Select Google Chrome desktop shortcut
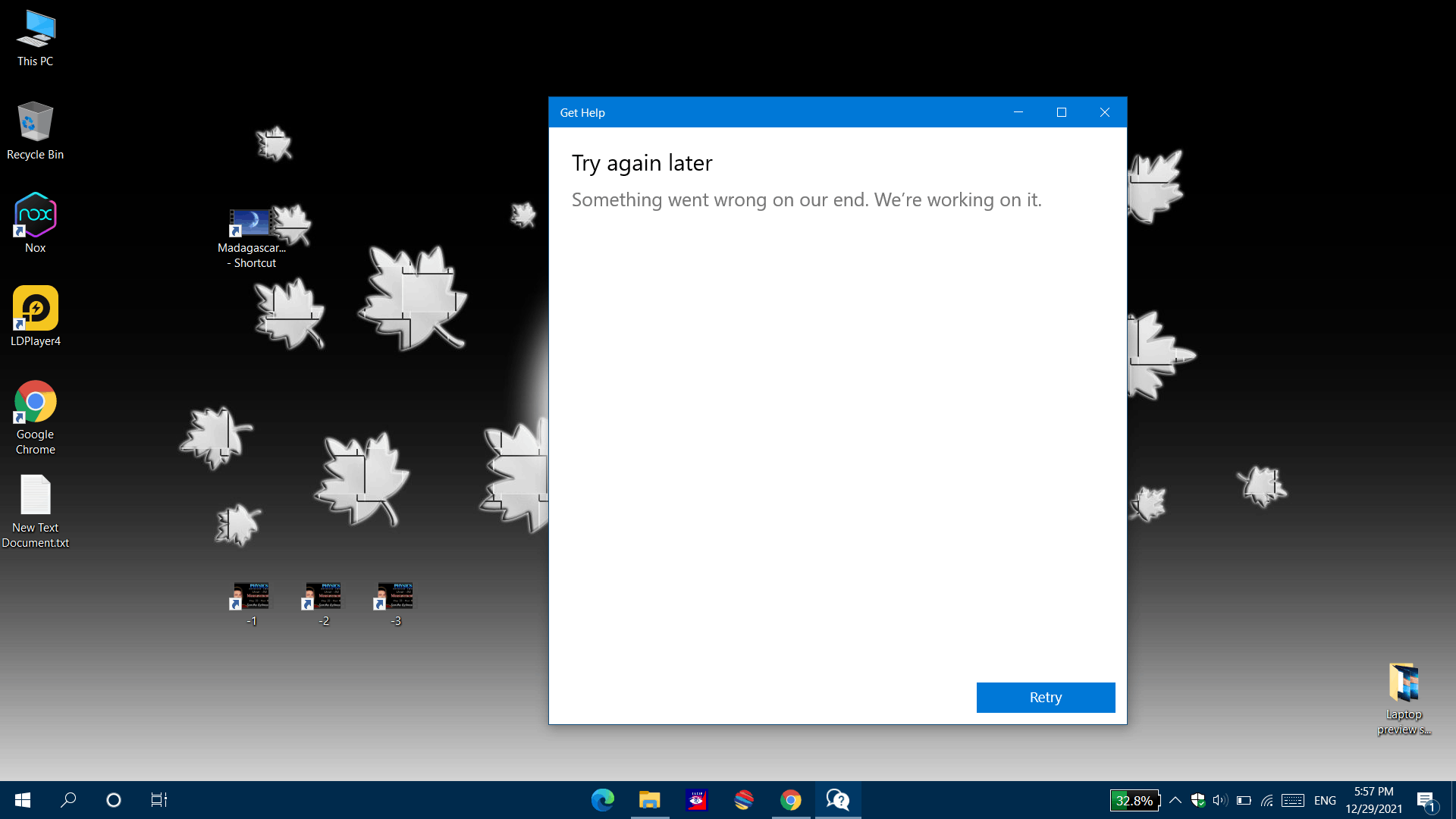Image resolution: width=1456 pixels, height=819 pixels. point(35,403)
